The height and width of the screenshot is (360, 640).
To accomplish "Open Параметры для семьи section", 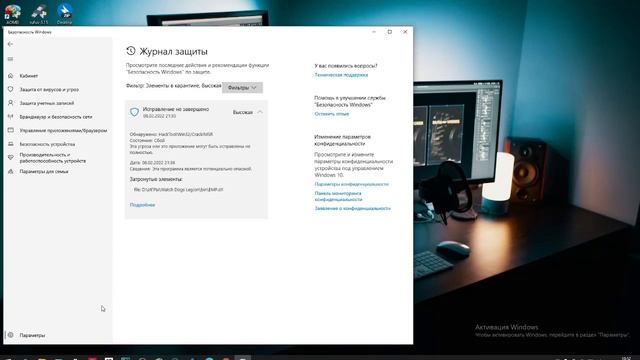I will [x=44, y=171].
